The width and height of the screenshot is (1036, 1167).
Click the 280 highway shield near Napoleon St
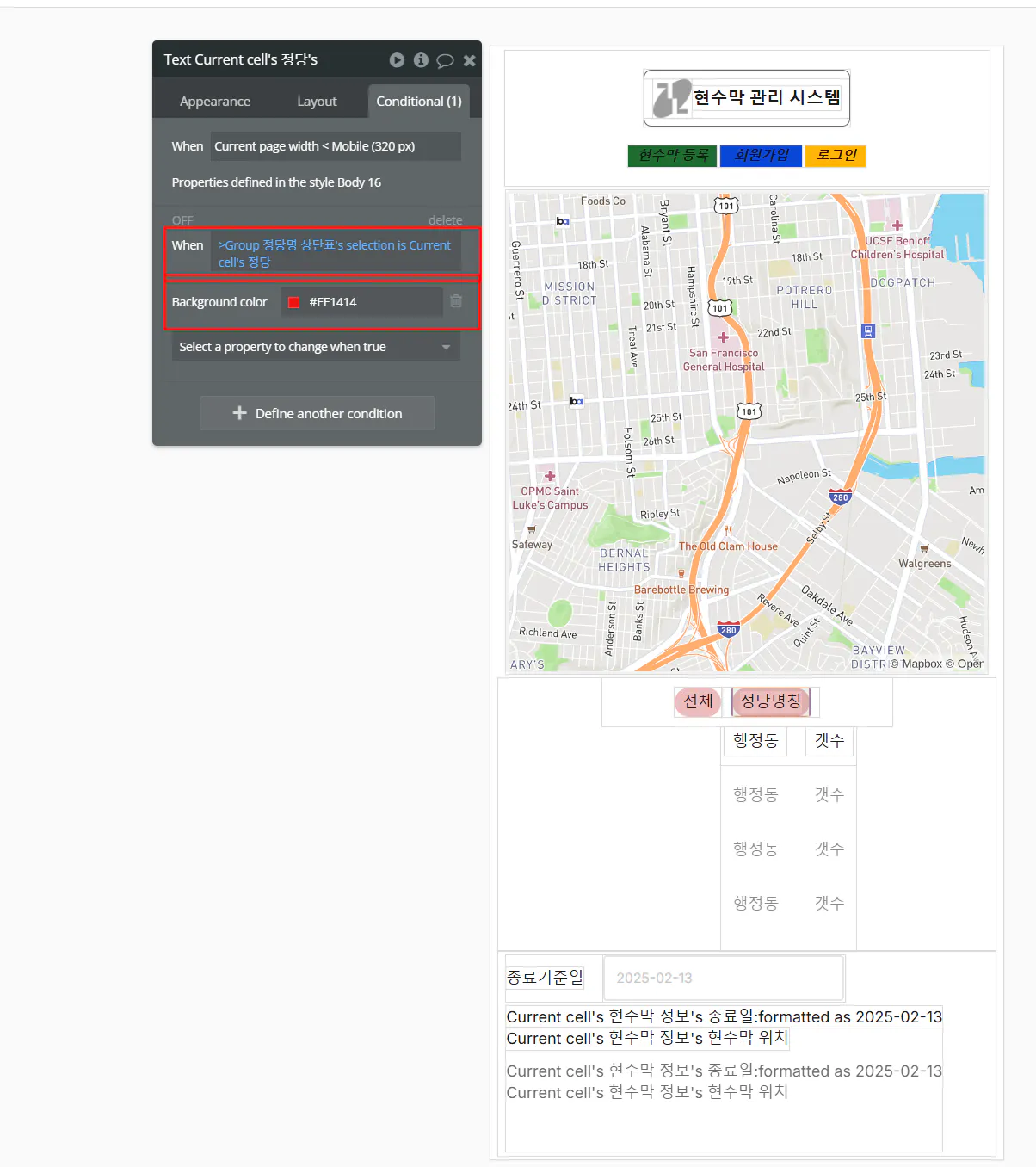pos(840,497)
